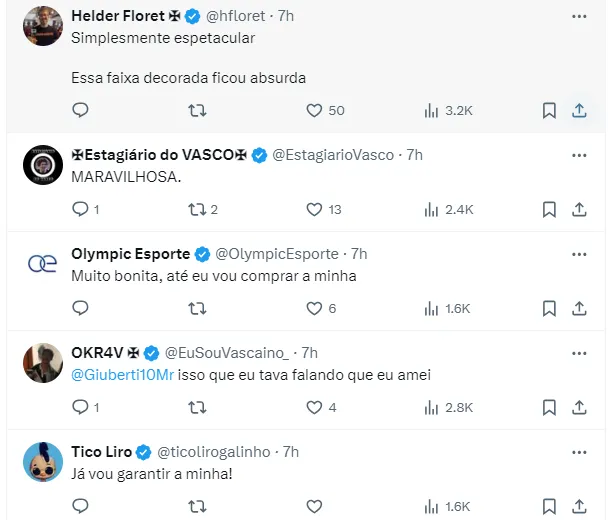Bookmark OKR4V's tweet
Image resolution: width=608 pixels, height=520 pixels.
coord(549,407)
